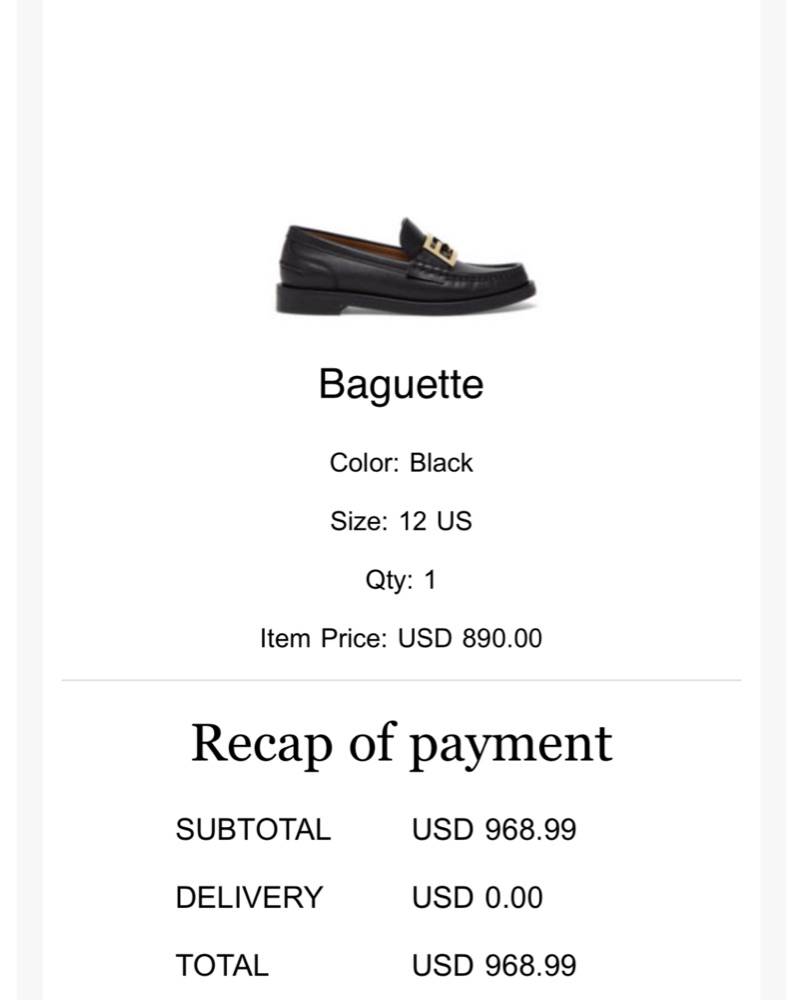Click the Recap of payment heading
This screenshot has height=1000, width=801.
(401, 744)
